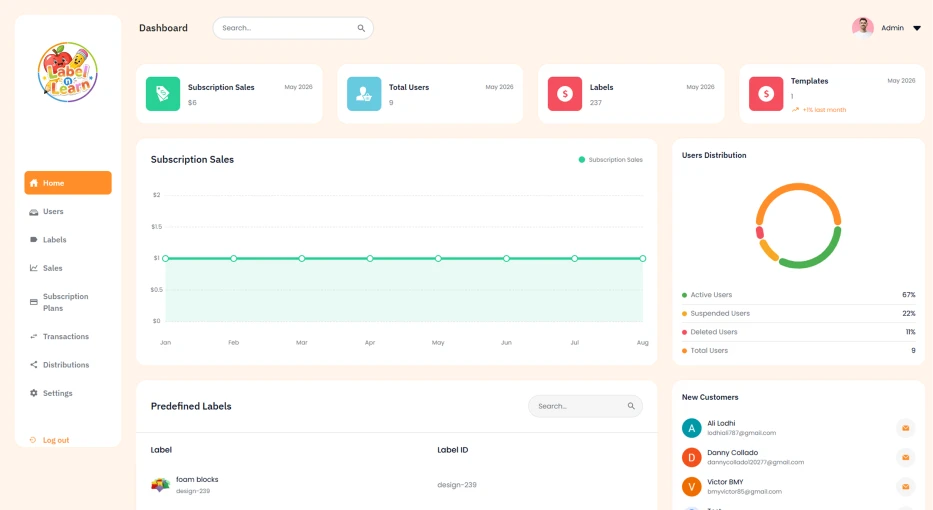Click the Users icon in sidebar
Viewport: 933px width, 510px height.
[x=34, y=212]
